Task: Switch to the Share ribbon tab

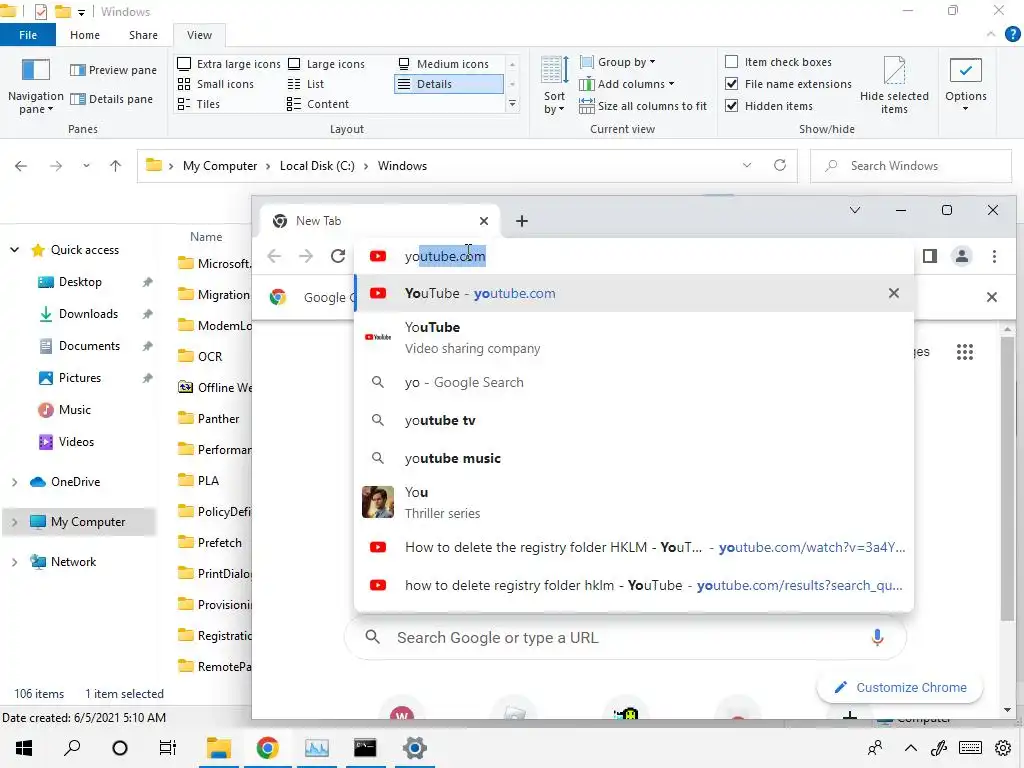Action: (143, 35)
